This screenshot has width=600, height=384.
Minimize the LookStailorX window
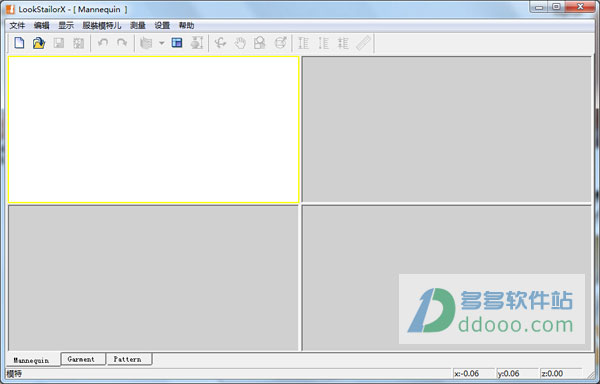click(539, 7)
